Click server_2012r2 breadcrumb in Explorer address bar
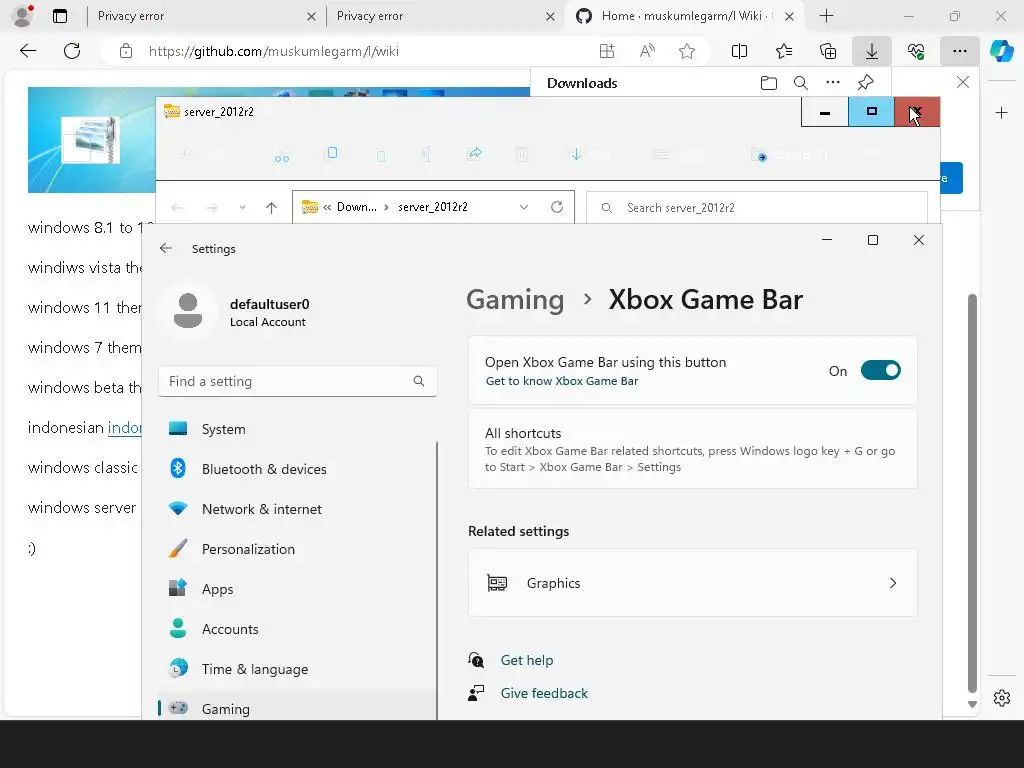Screen dimensions: 1024x768 432,207
